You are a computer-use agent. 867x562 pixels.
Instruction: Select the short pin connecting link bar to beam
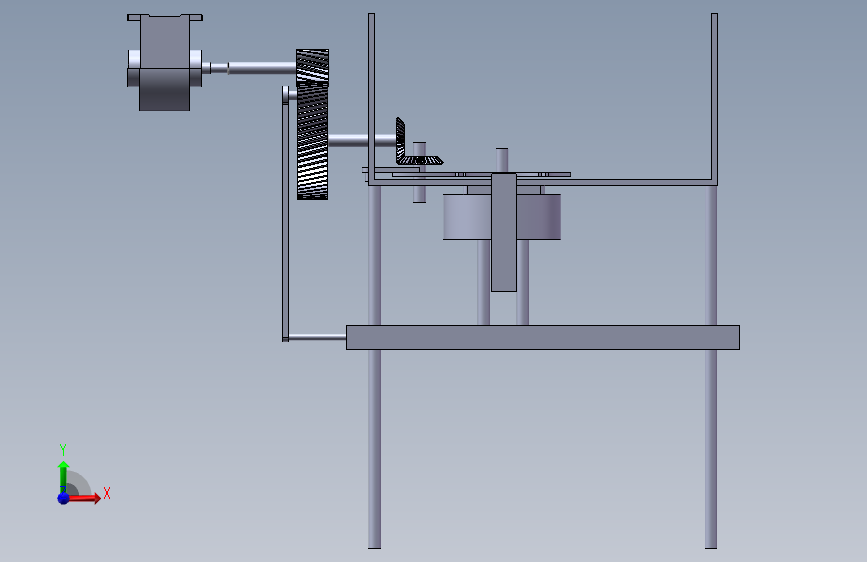click(317, 337)
